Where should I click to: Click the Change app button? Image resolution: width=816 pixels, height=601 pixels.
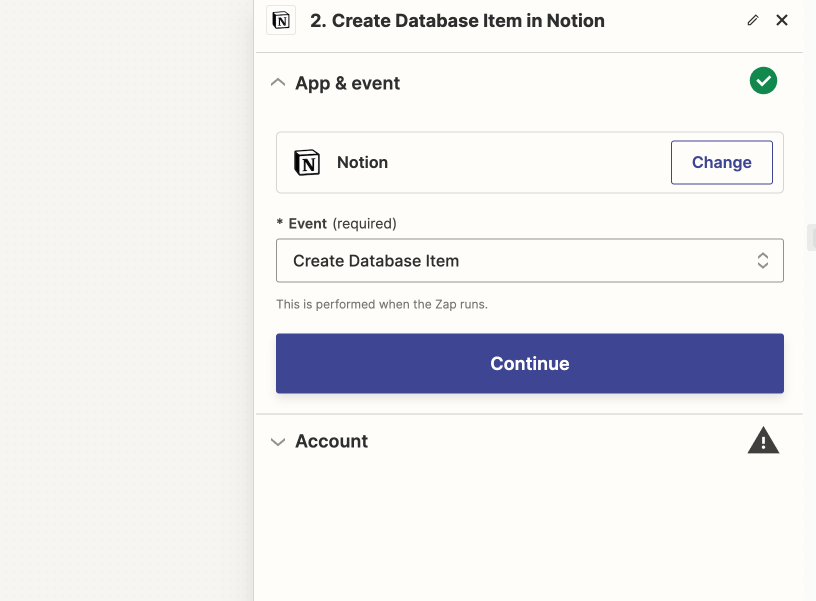pos(721,162)
